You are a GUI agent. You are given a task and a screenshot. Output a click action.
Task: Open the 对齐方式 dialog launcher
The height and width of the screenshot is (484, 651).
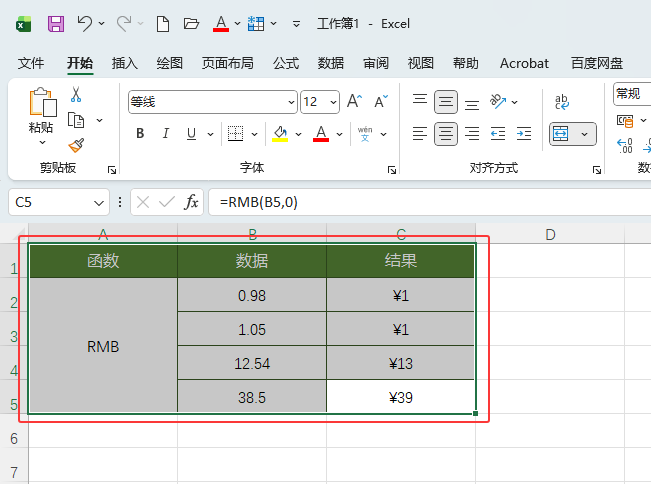coord(597,169)
